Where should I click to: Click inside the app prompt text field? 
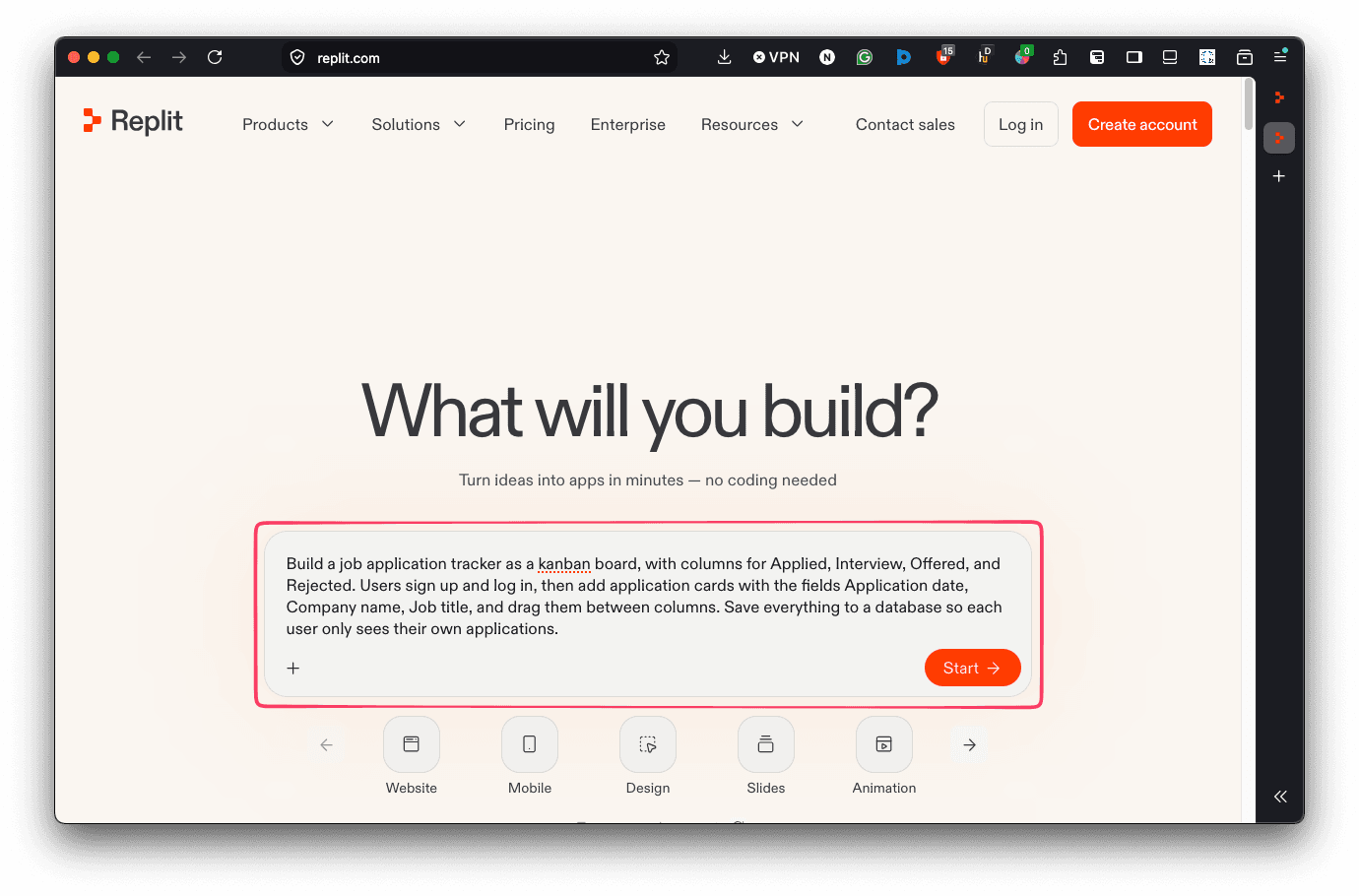[x=648, y=597]
